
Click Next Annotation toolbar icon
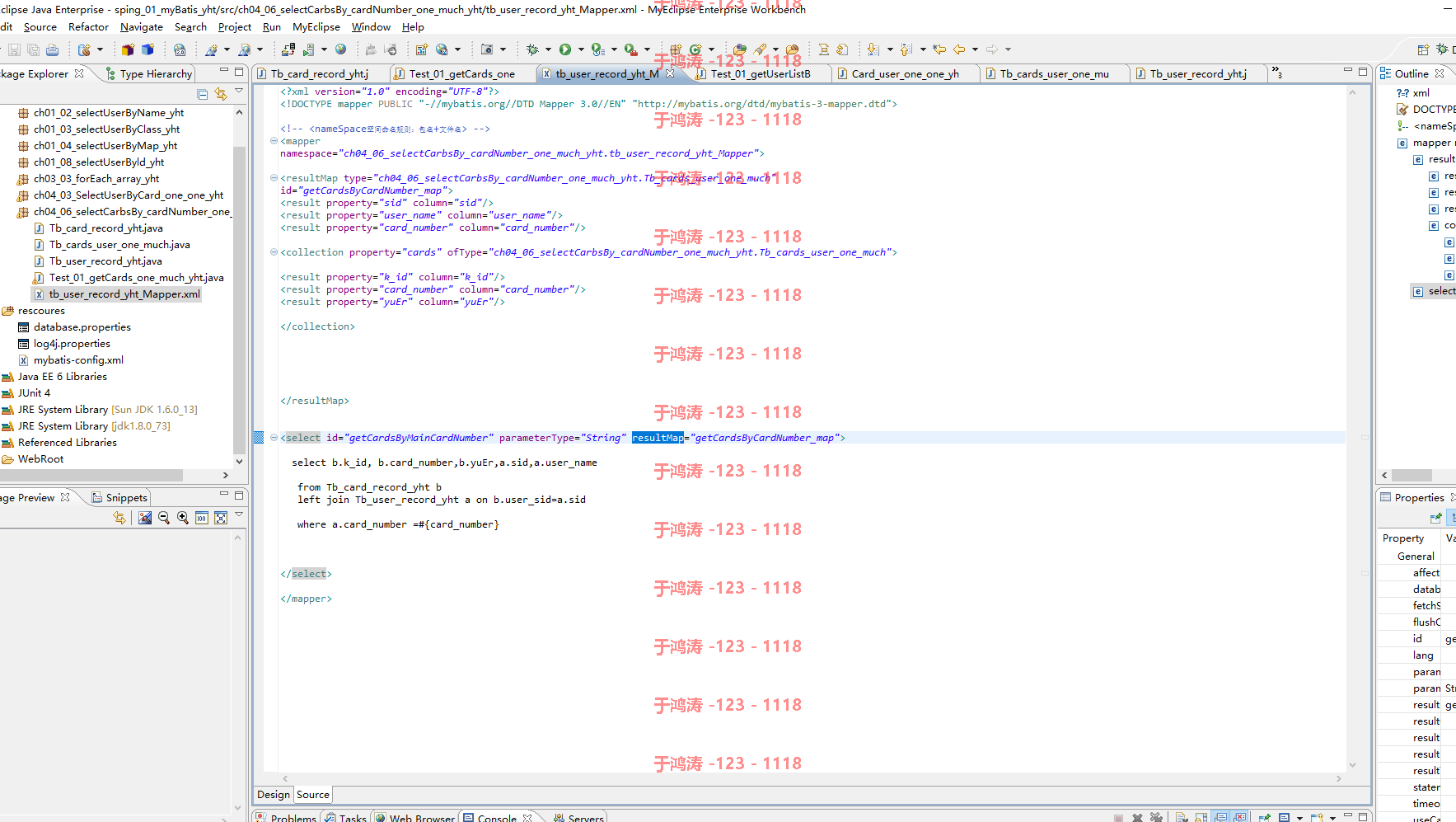(873, 50)
